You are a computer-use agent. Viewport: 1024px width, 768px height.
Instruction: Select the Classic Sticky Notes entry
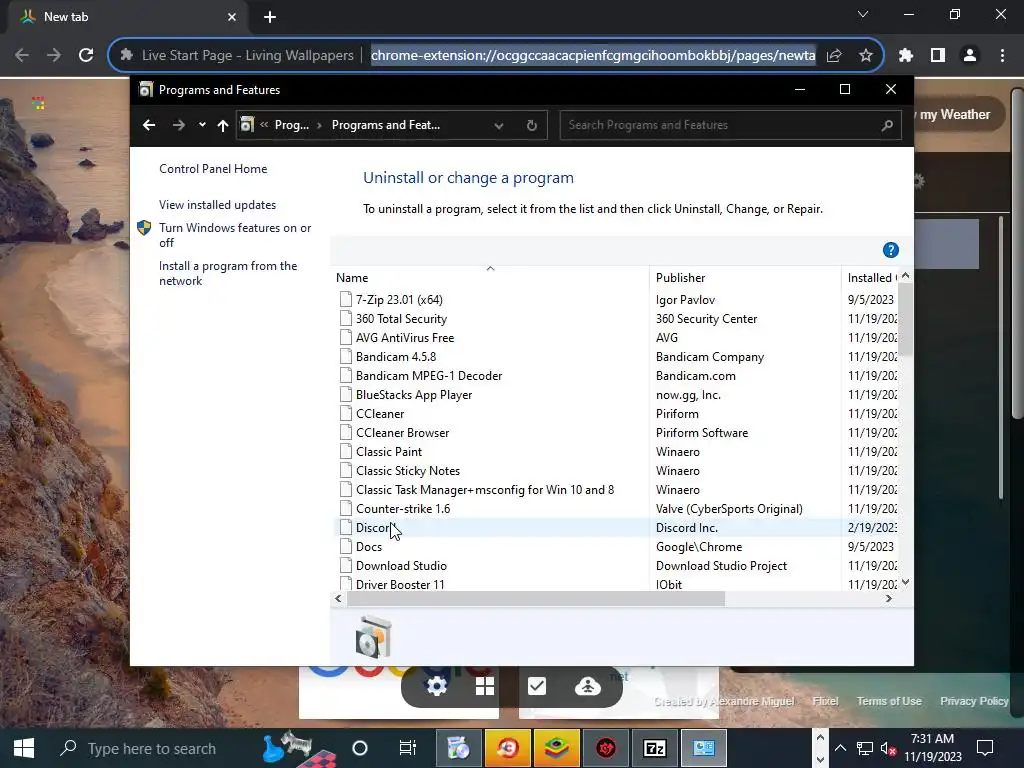[x=408, y=470]
